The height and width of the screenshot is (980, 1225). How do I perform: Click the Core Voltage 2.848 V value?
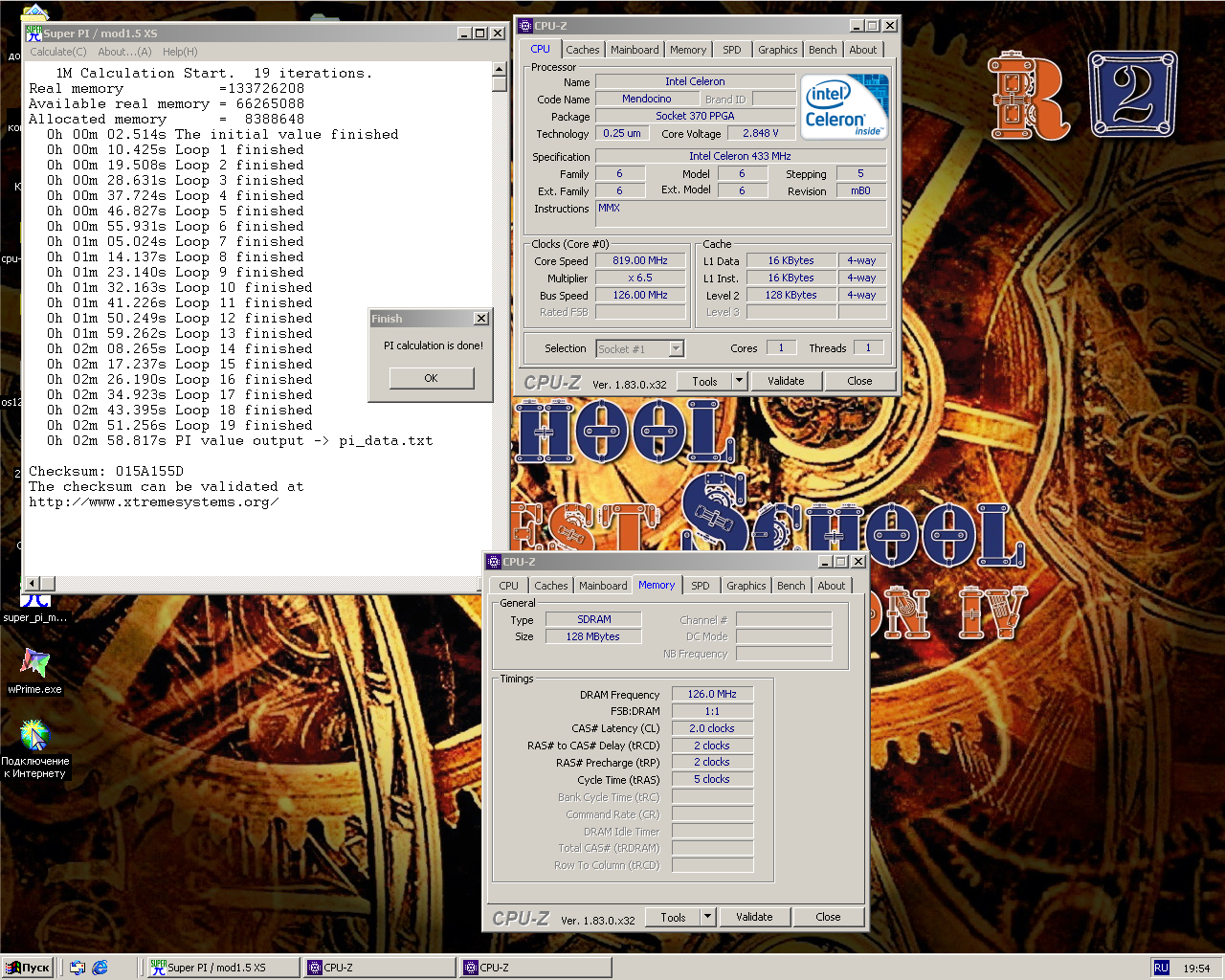click(761, 133)
